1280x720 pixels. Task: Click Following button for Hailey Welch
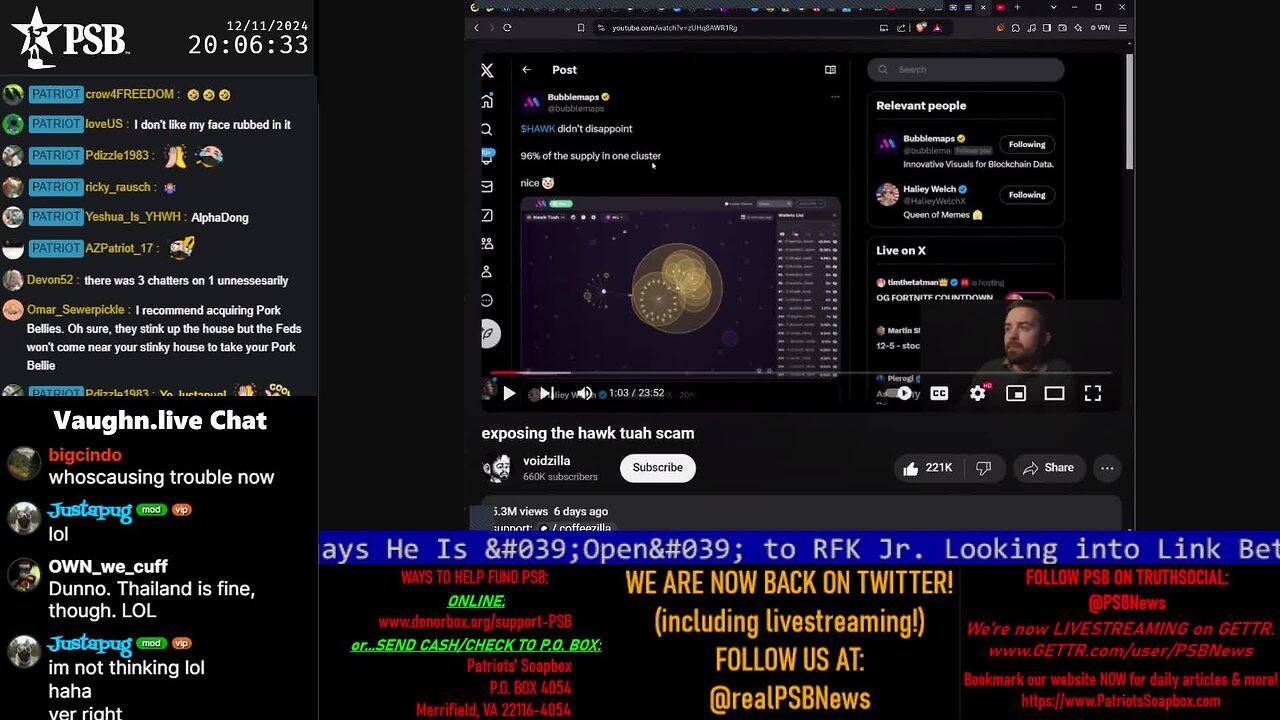tap(1027, 195)
